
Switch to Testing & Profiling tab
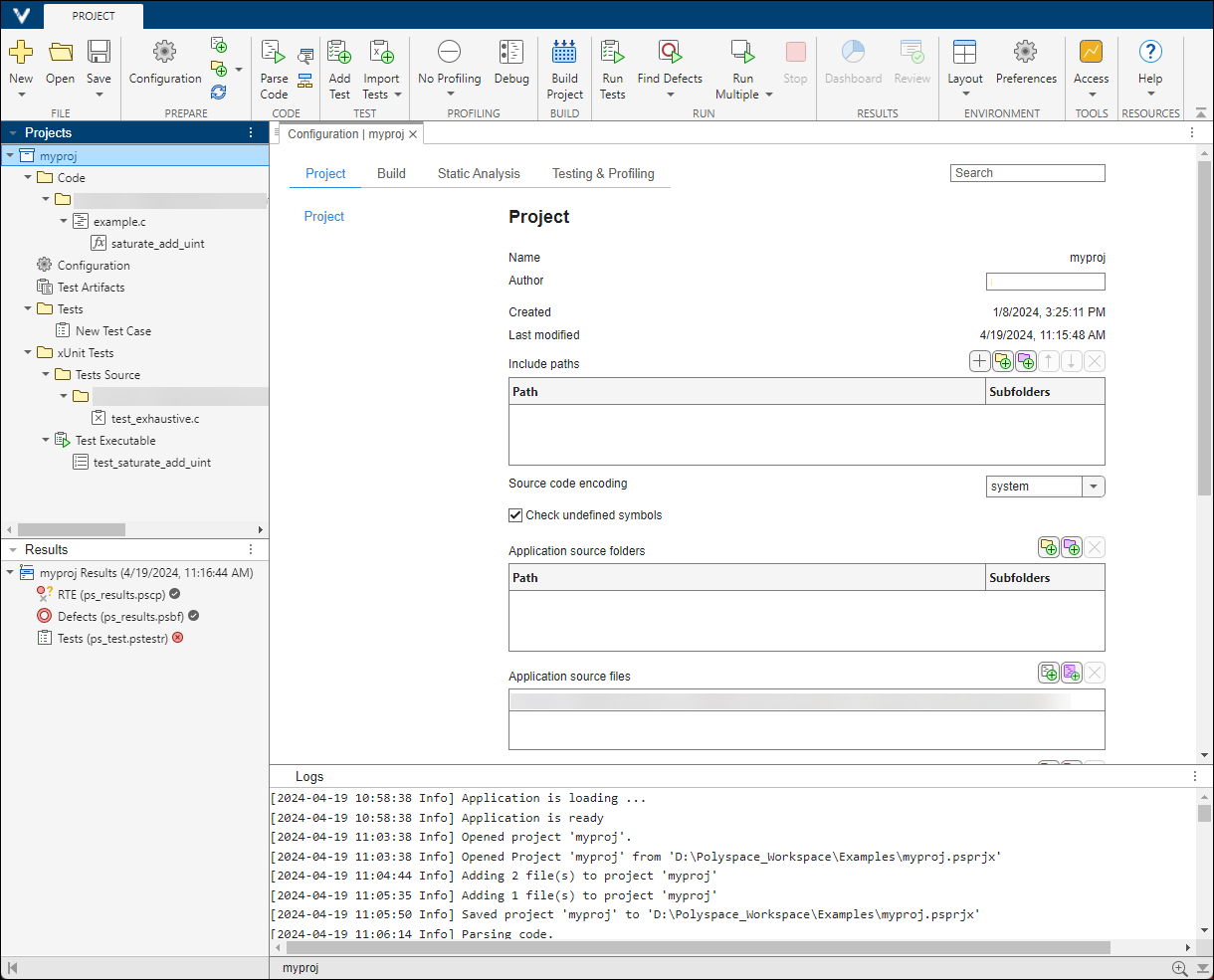tap(603, 173)
